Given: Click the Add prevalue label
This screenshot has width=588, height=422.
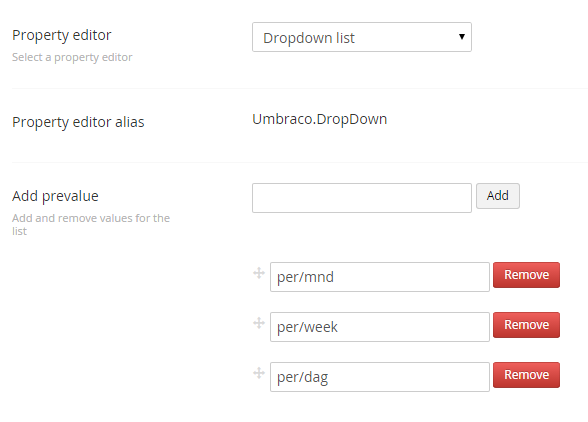Looking at the screenshot, I should click(55, 196).
